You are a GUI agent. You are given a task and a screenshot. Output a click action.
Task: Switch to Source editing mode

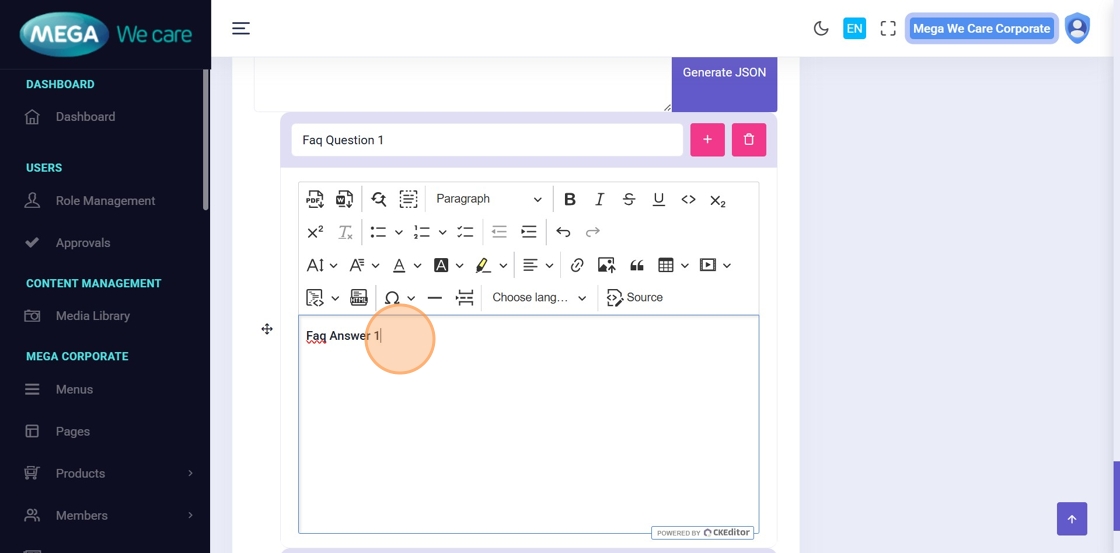[635, 298]
